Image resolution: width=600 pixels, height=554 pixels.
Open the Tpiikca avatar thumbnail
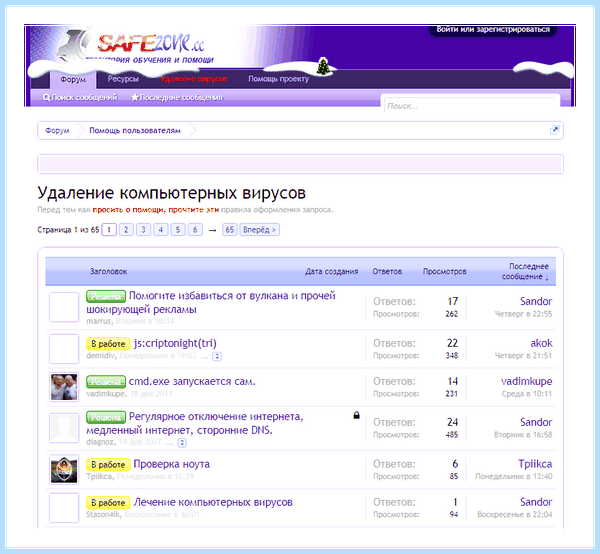(64, 469)
